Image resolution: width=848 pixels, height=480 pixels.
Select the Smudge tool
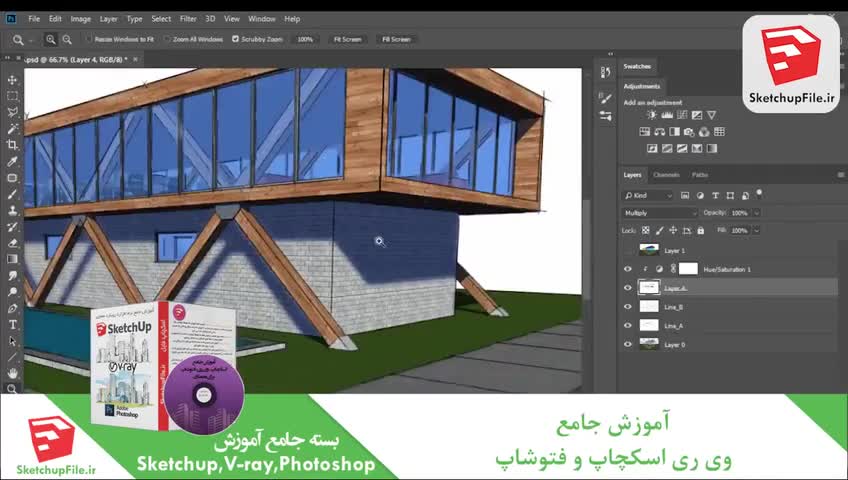[x=12, y=276]
